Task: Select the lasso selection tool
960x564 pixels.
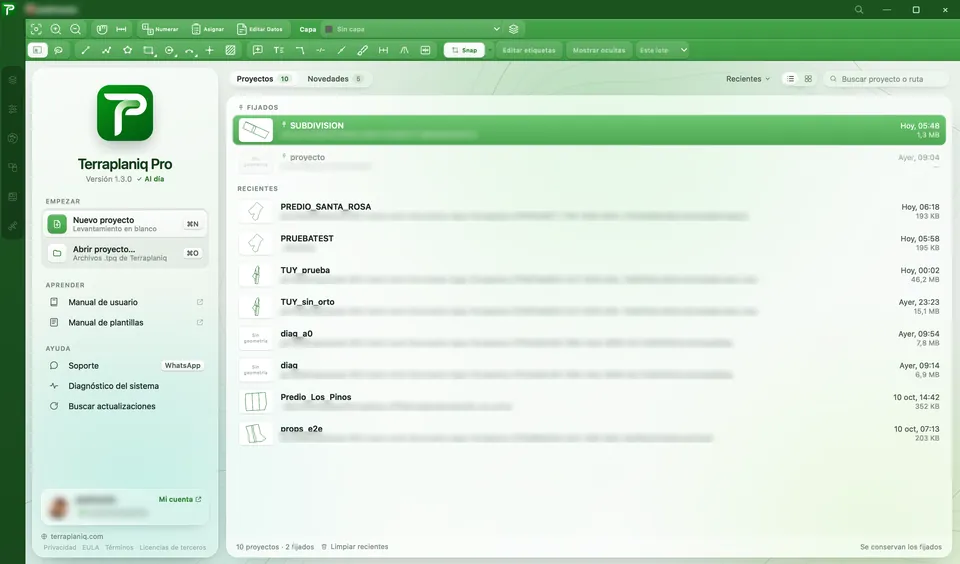Action: (59, 50)
